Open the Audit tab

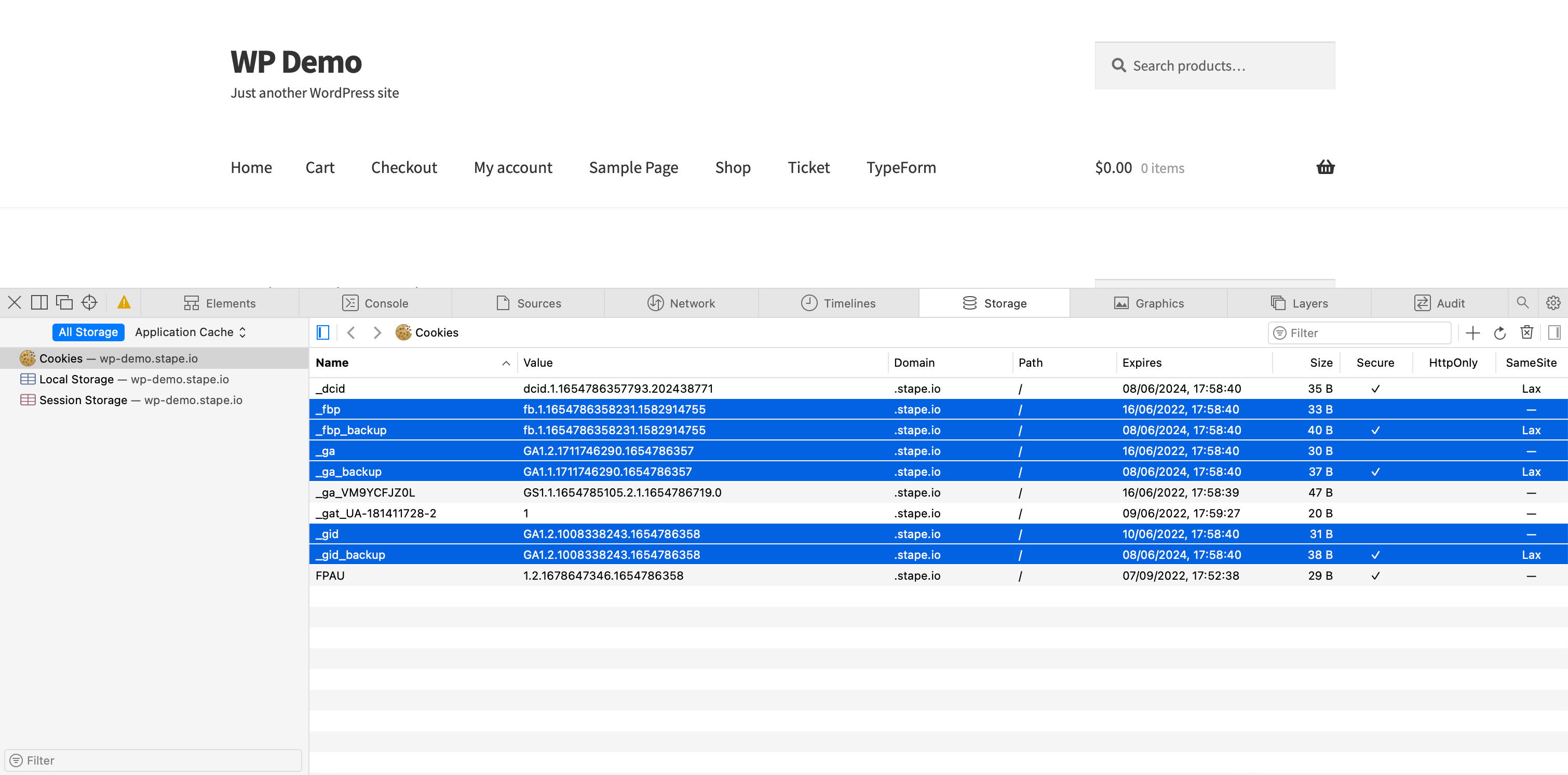pyautogui.click(x=1439, y=303)
